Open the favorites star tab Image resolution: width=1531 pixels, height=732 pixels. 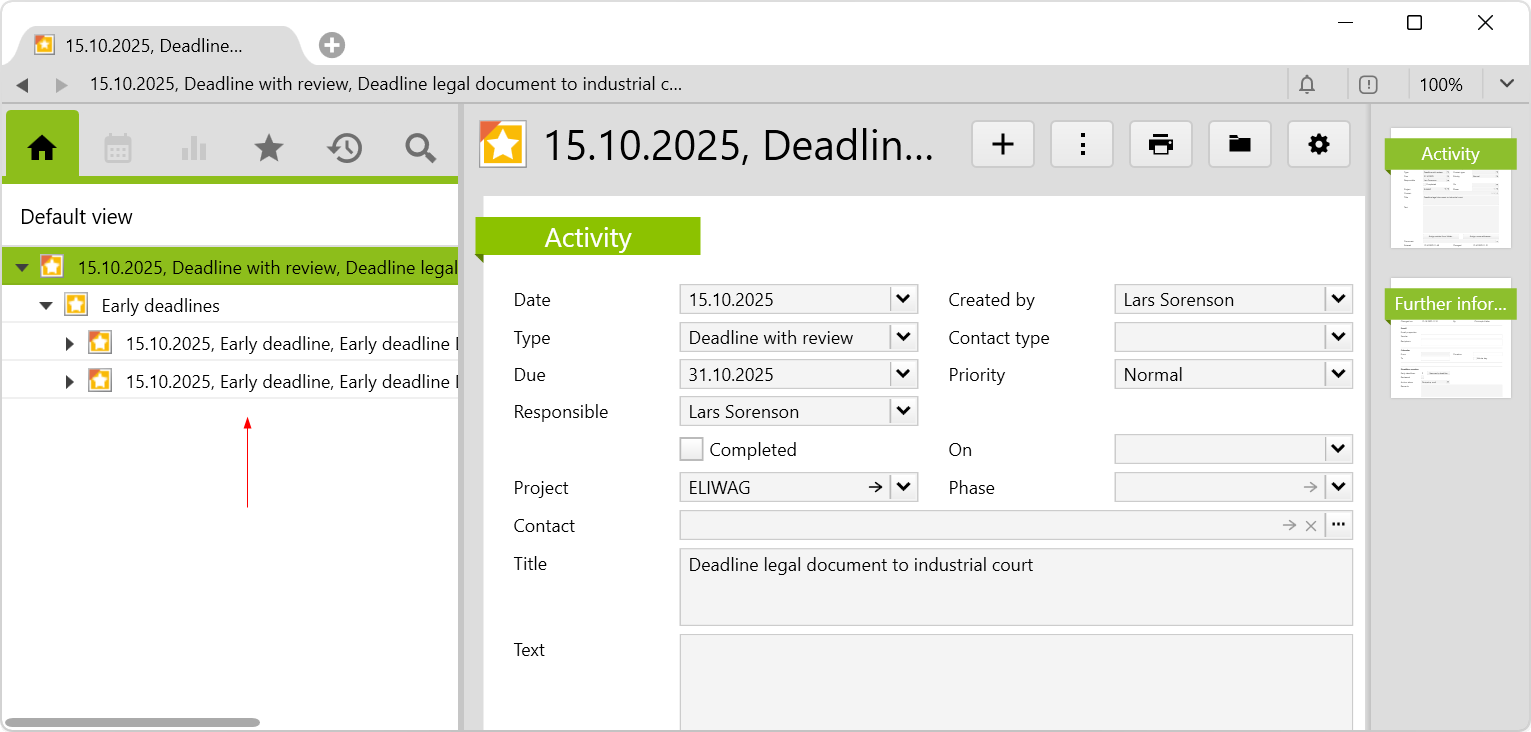(269, 148)
